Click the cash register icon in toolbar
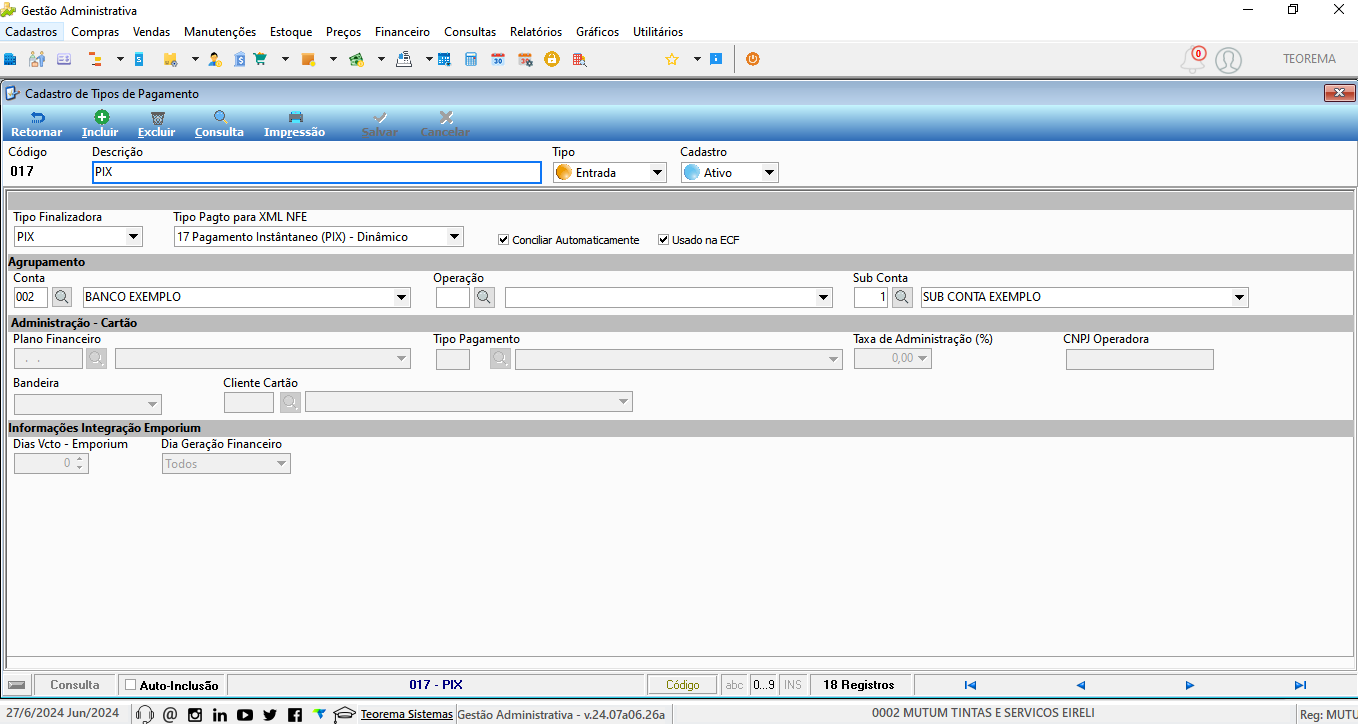The width and height of the screenshot is (1358, 724). (404, 59)
